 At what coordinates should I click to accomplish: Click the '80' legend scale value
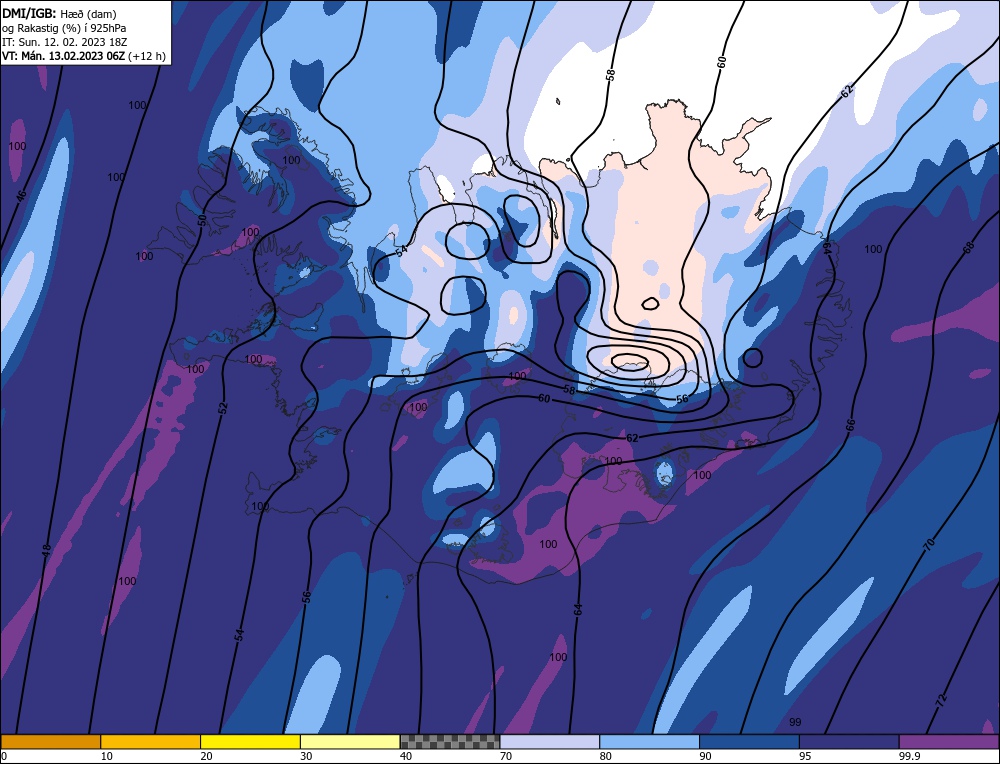(606, 756)
